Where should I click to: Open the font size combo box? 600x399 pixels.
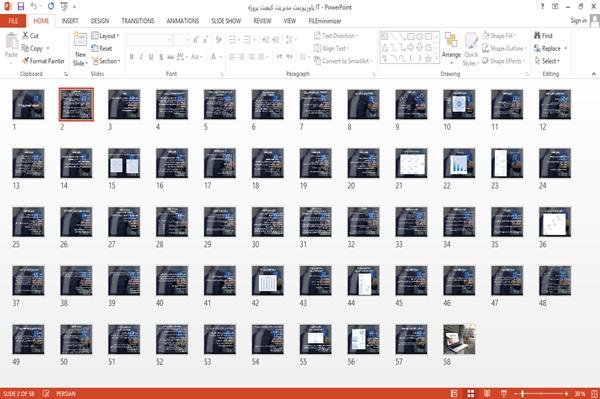181,39
